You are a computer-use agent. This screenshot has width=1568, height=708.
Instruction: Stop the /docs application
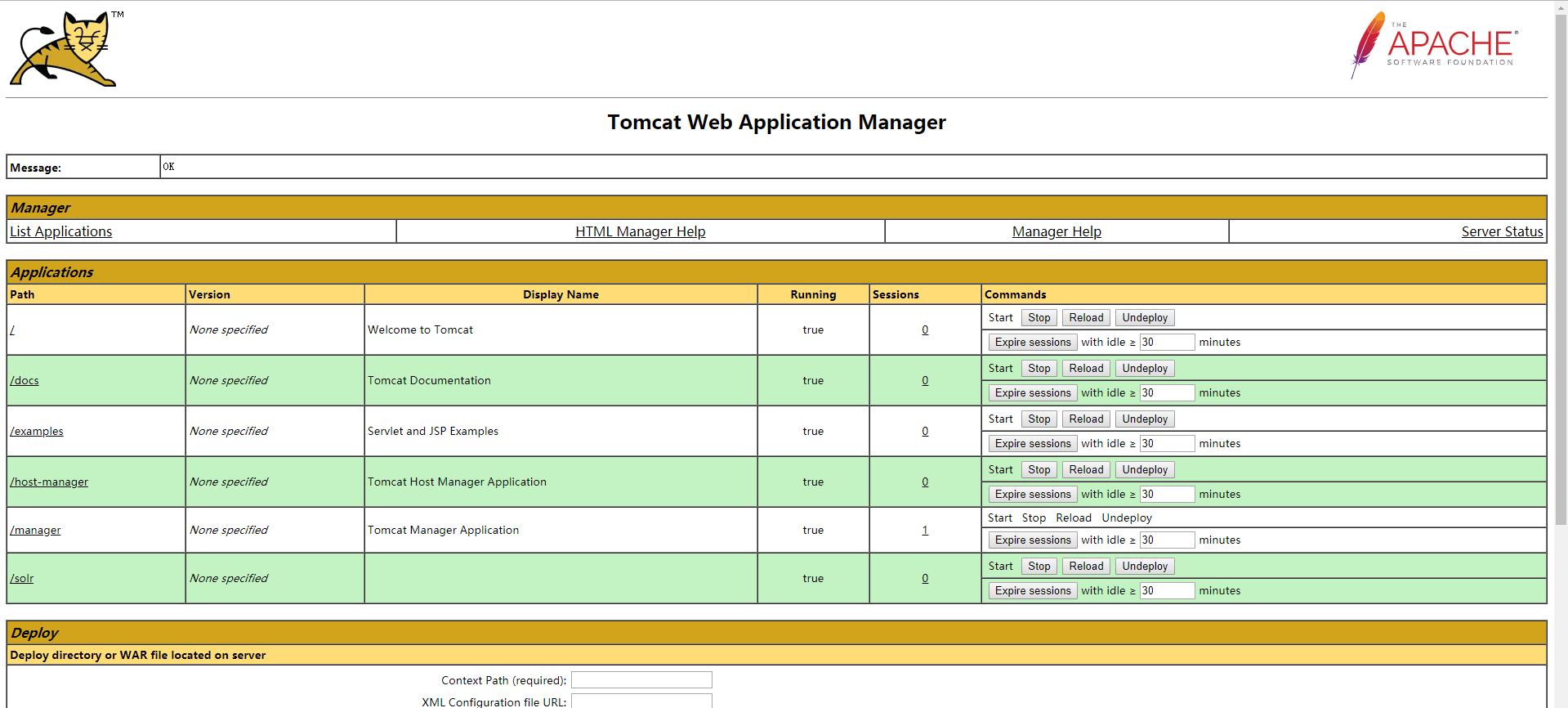click(1039, 369)
